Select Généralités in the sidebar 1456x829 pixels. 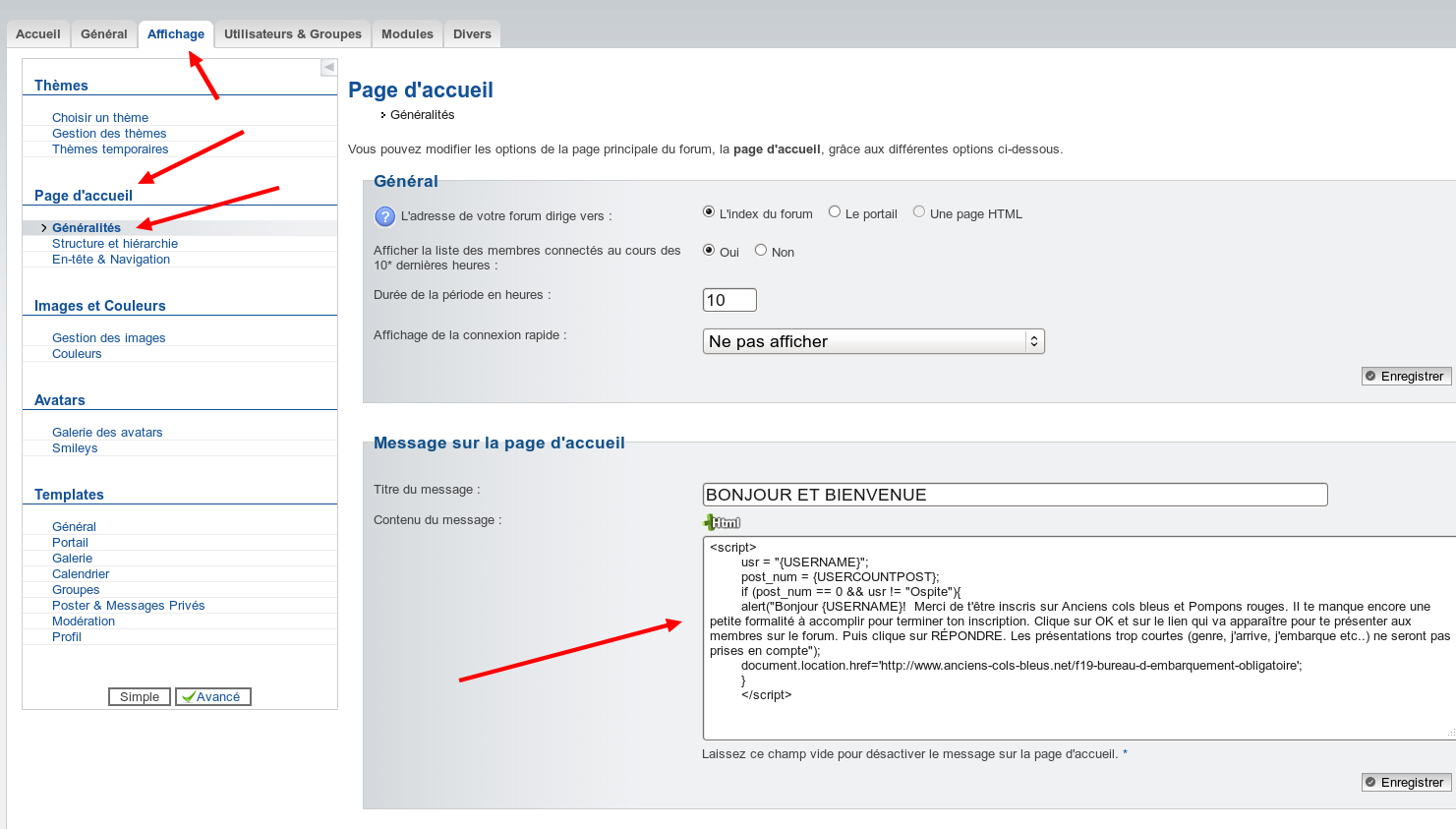click(x=87, y=227)
